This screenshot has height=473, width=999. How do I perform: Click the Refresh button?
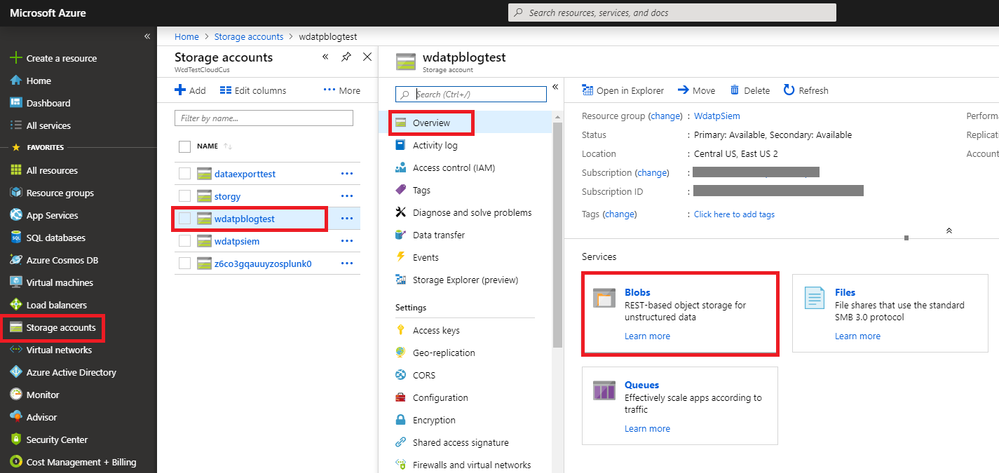806,91
